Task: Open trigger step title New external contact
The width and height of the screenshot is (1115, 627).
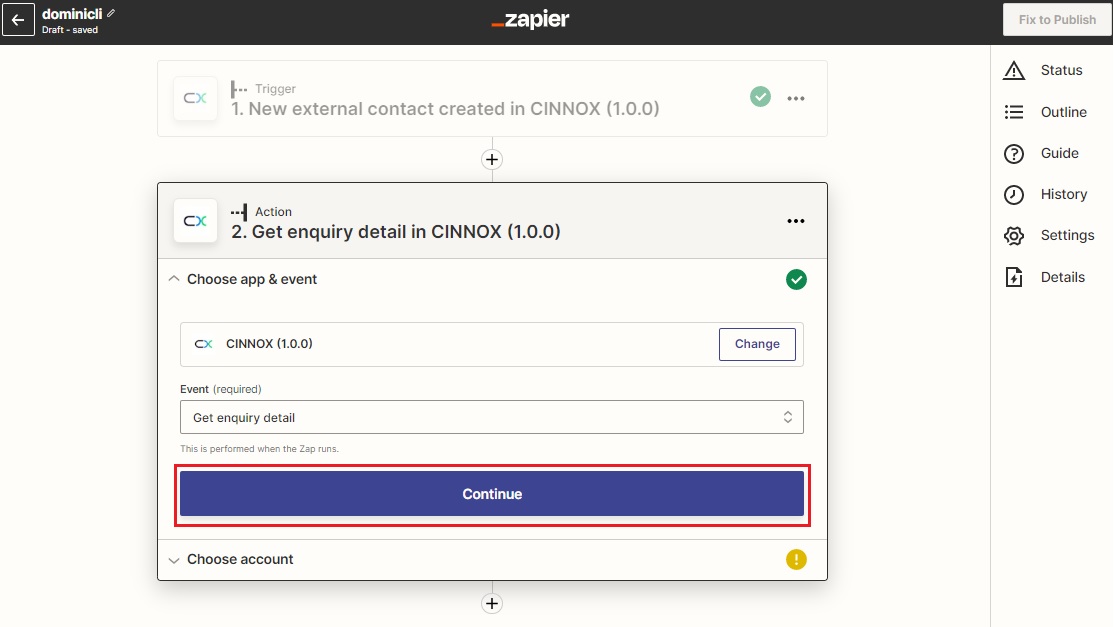Action: [445, 109]
